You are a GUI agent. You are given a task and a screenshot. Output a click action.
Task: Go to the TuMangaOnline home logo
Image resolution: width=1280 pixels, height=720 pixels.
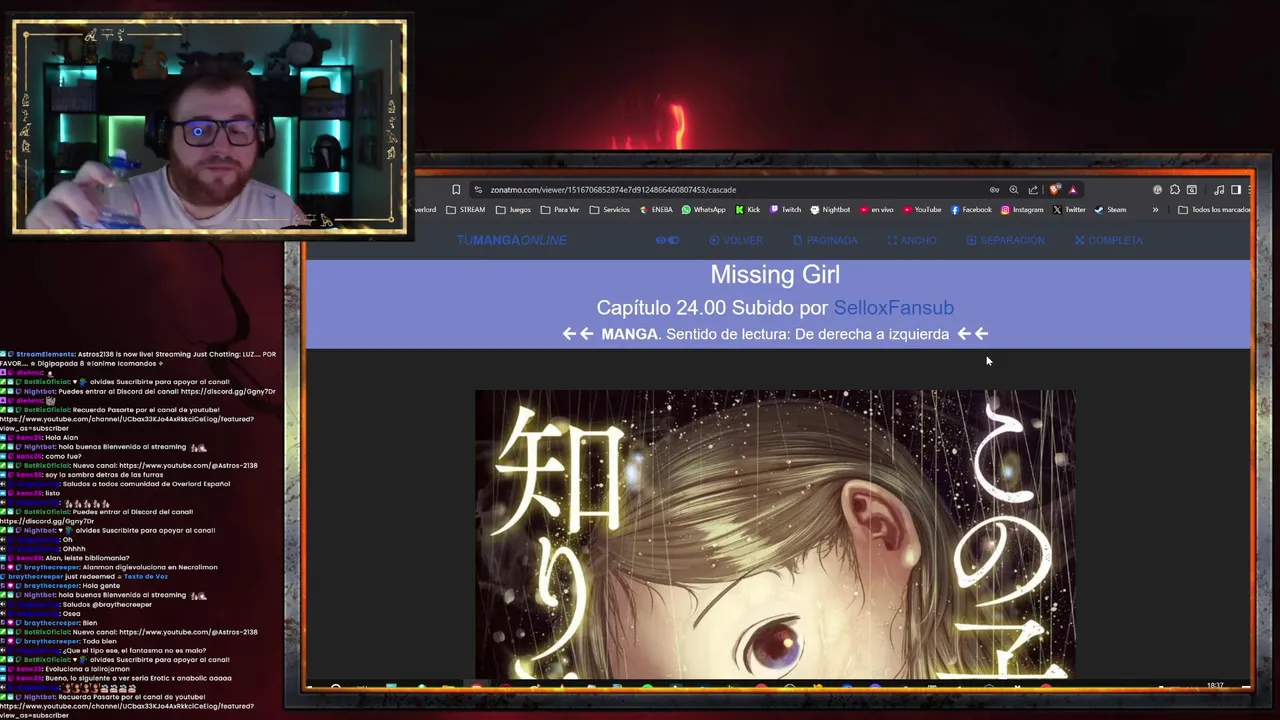[x=512, y=240]
